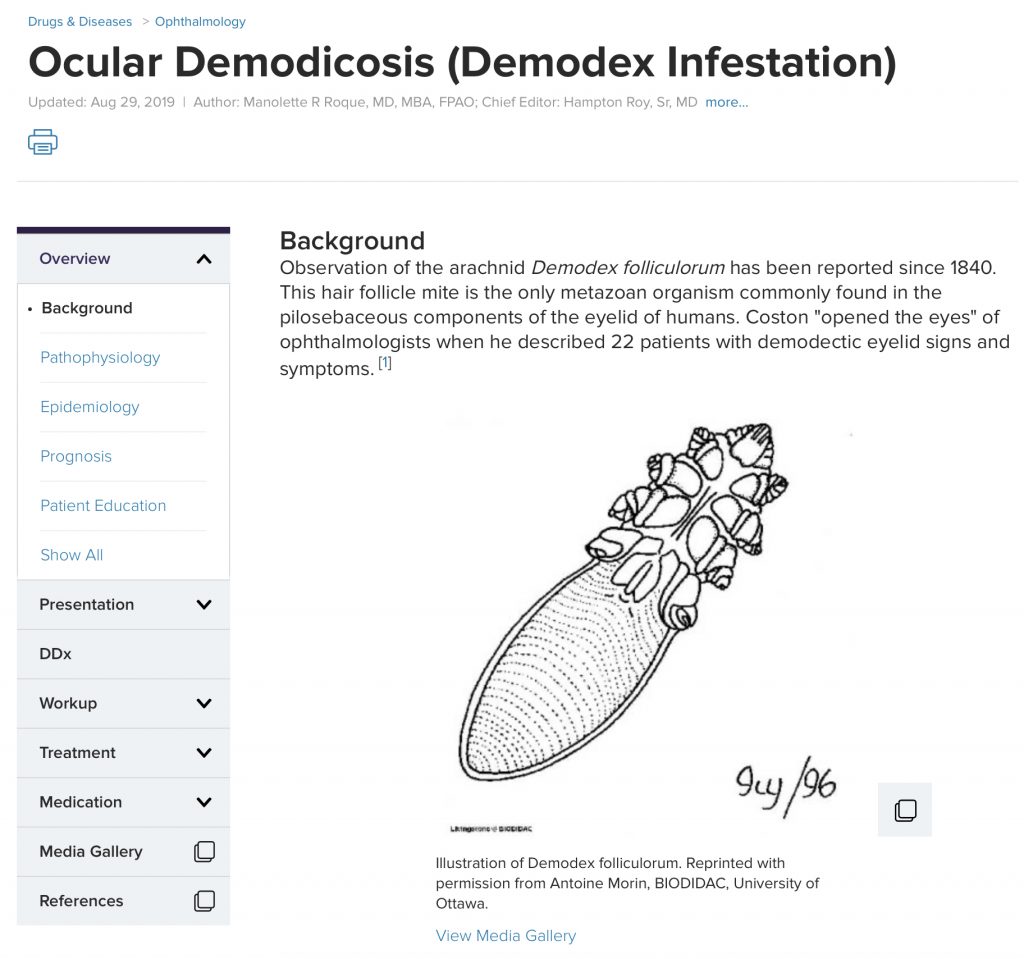Click the References icon in the sidebar
Screen dimensions: 1024x959
click(x=204, y=900)
